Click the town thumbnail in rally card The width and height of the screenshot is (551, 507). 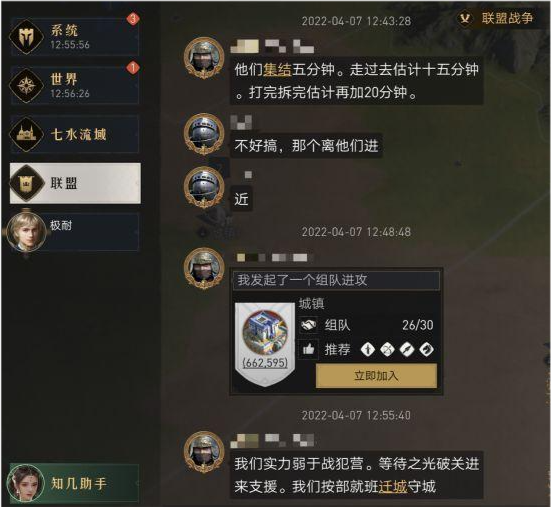coord(265,344)
